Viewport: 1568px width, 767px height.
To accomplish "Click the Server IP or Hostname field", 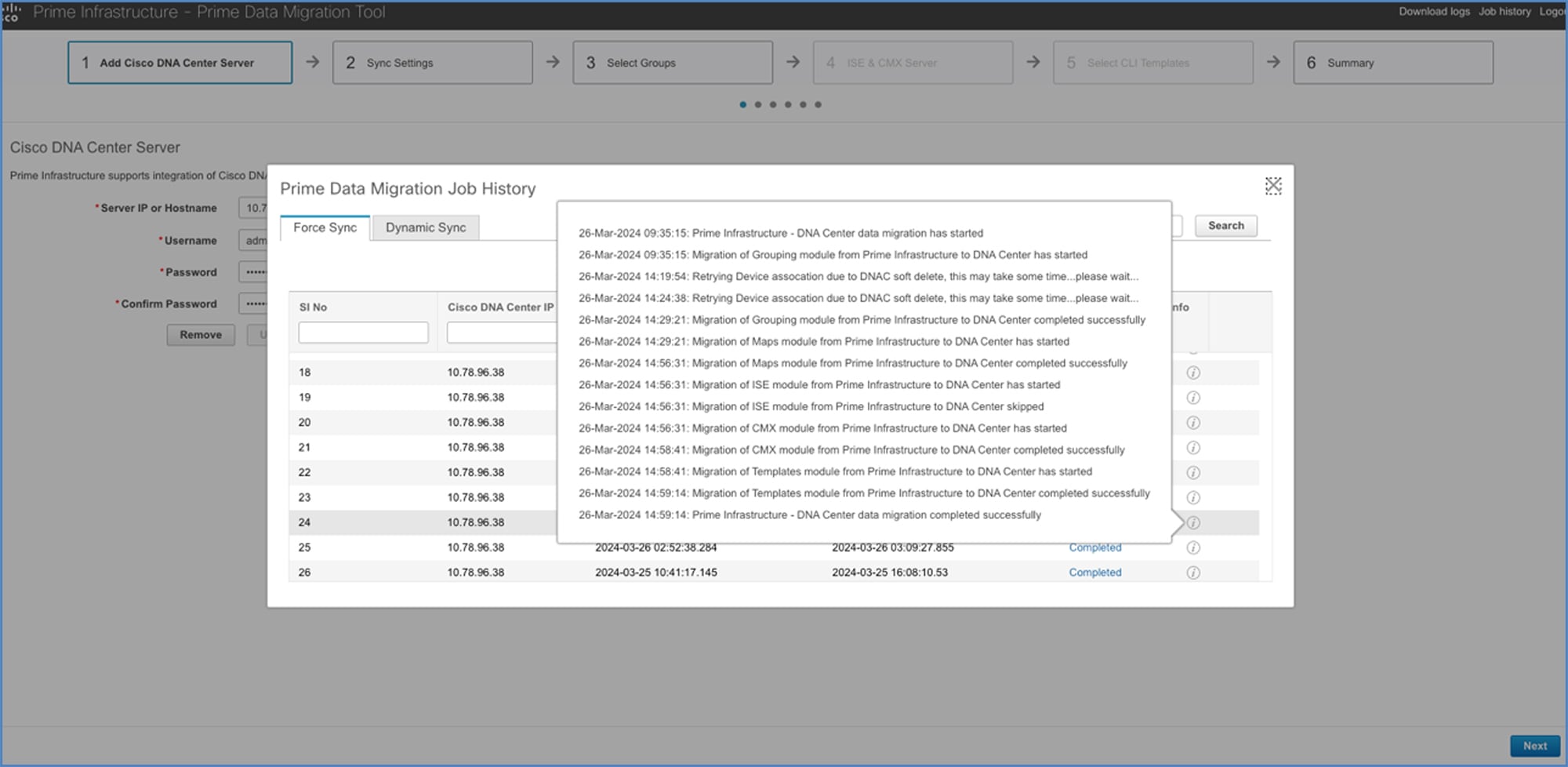I will pos(253,208).
